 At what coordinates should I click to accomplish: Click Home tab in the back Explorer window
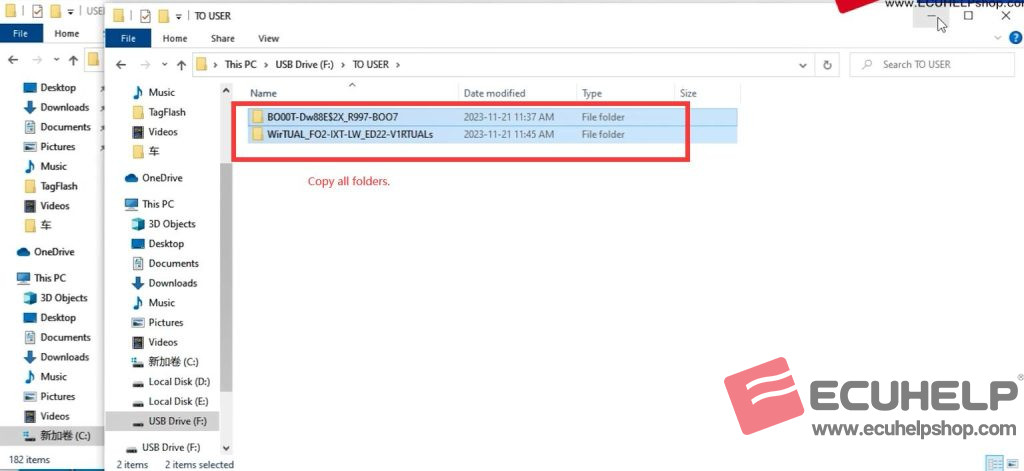point(67,33)
